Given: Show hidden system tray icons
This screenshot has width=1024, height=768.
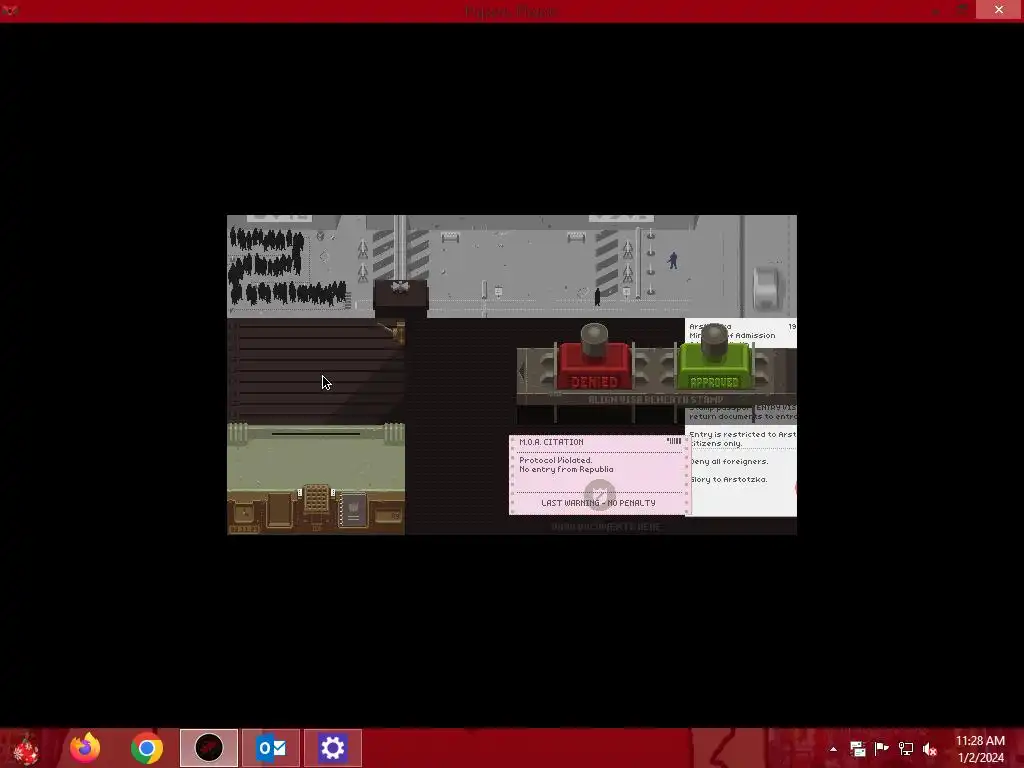Looking at the screenshot, I should pos(833,749).
